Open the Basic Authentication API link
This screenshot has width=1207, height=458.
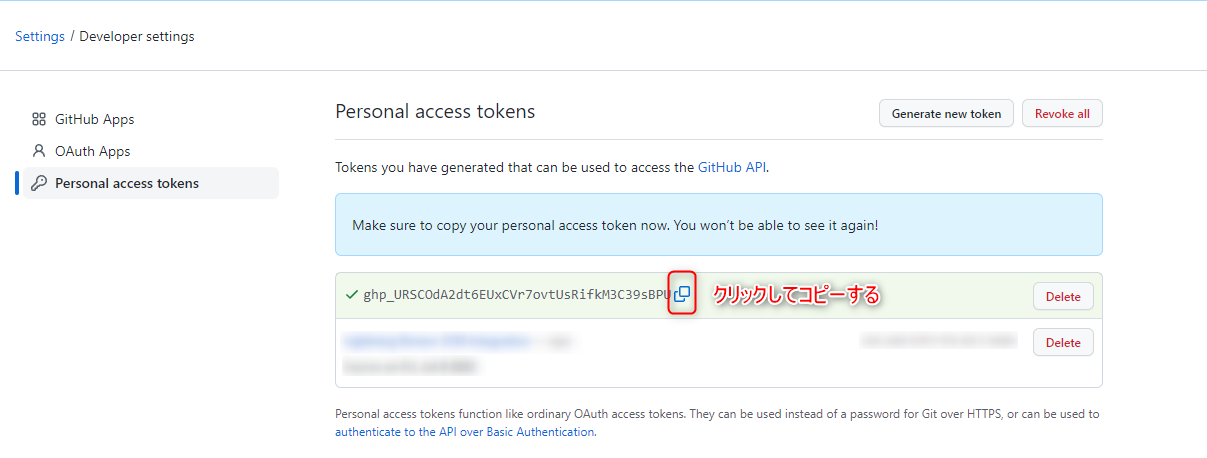click(x=465, y=432)
